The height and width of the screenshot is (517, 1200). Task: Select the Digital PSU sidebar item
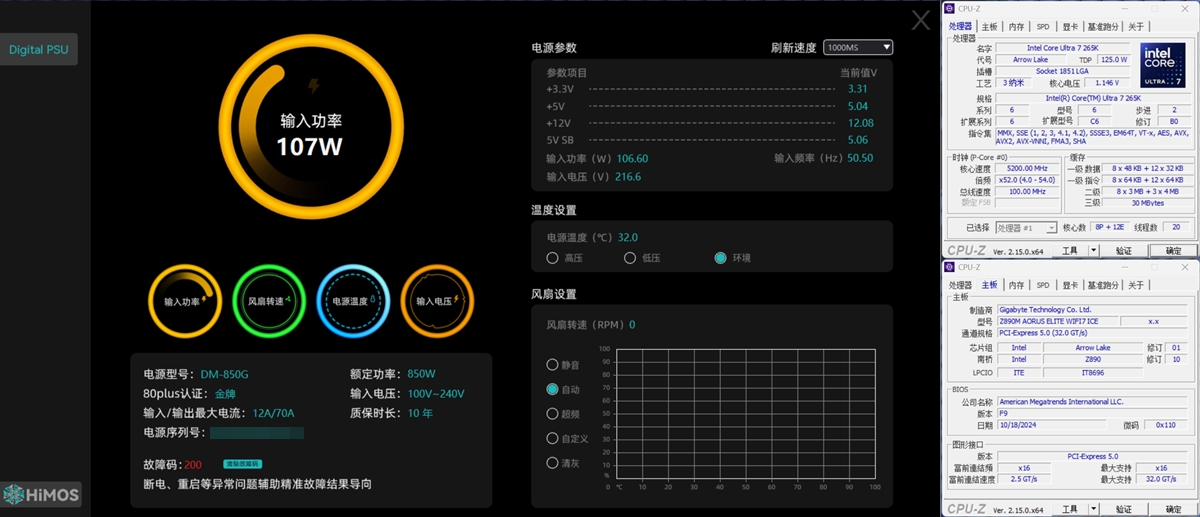pyautogui.click(x=39, y=49)
